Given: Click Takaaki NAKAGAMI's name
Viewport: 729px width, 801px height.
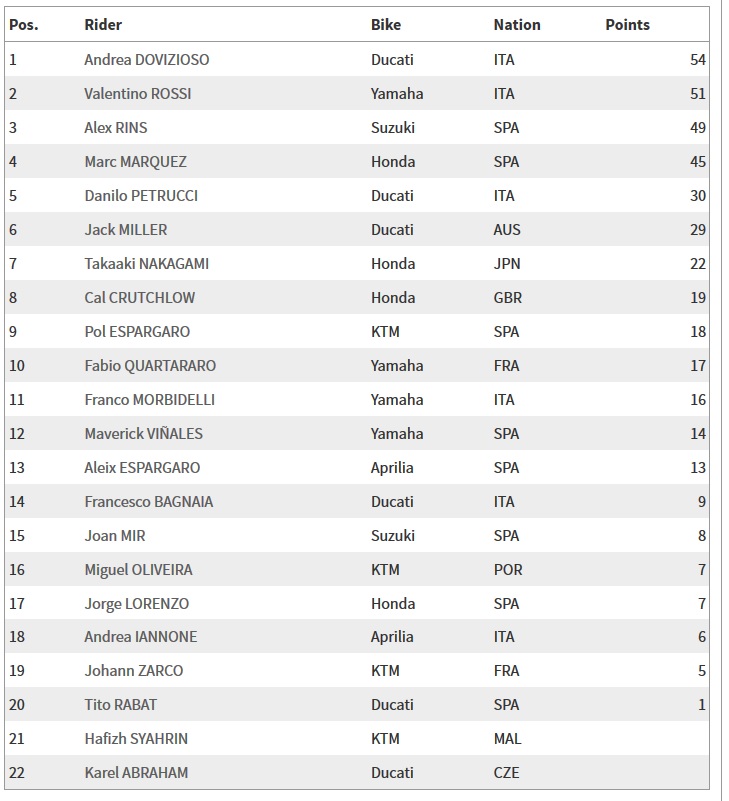Looking at the screenshot, I should 147,264.
